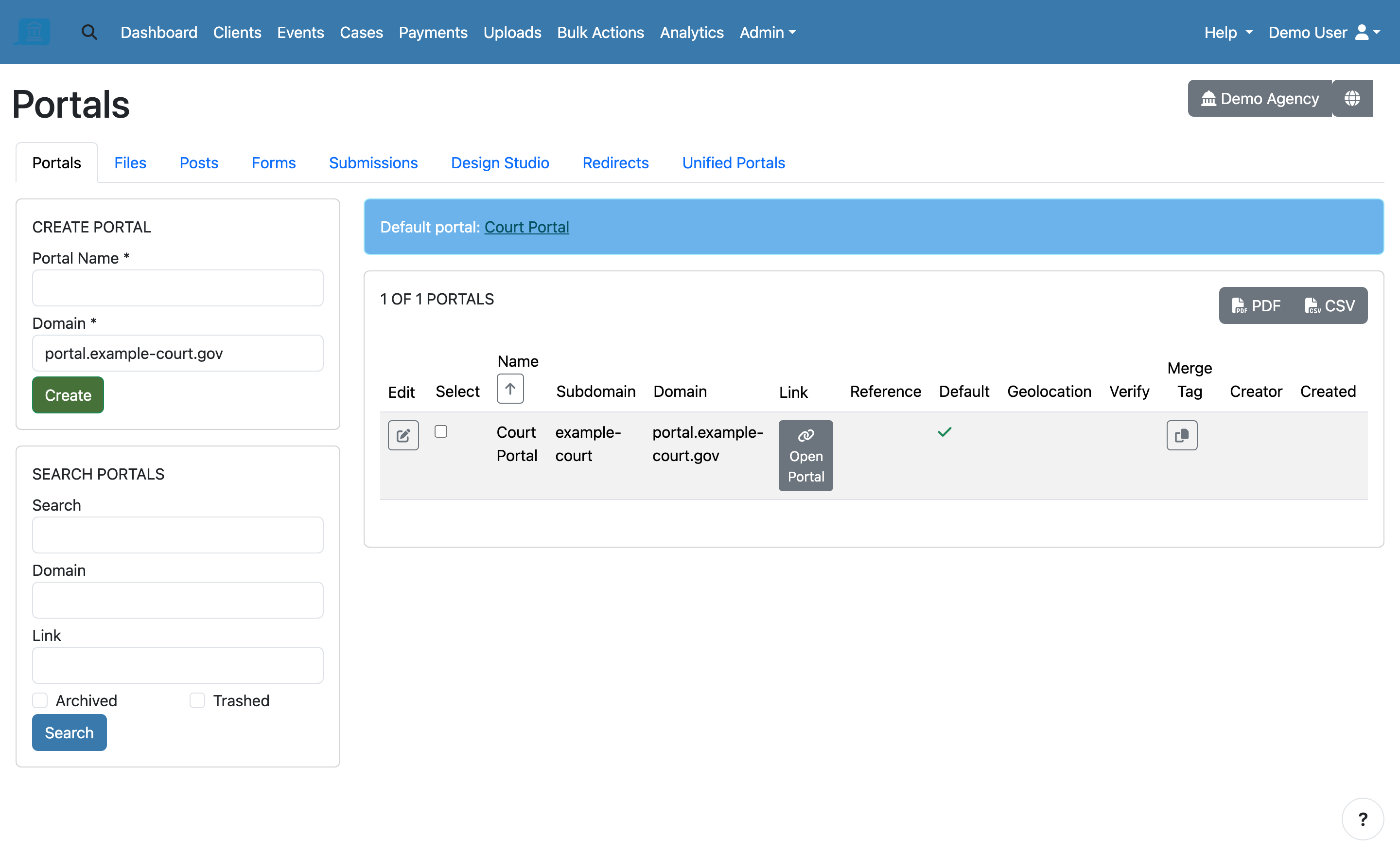Open Events from the navbar
The image size is (1400, 856).
coord(300,33)
